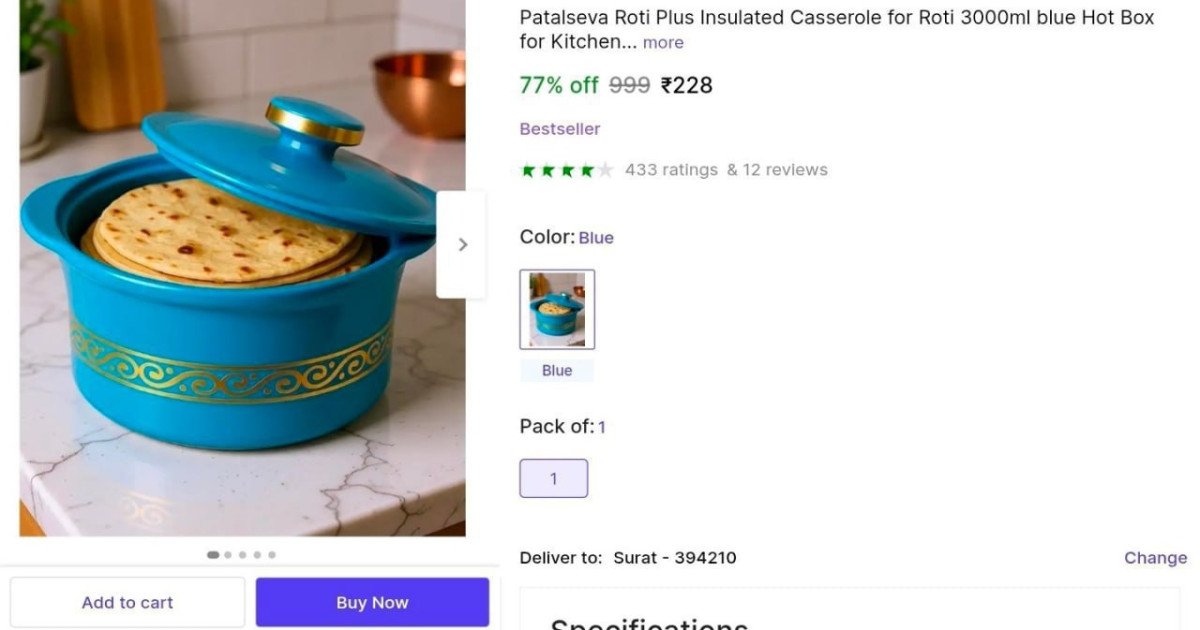The image size is (1200, 630).
Task: View the 12 reviews link
Action: pos(778,170)
